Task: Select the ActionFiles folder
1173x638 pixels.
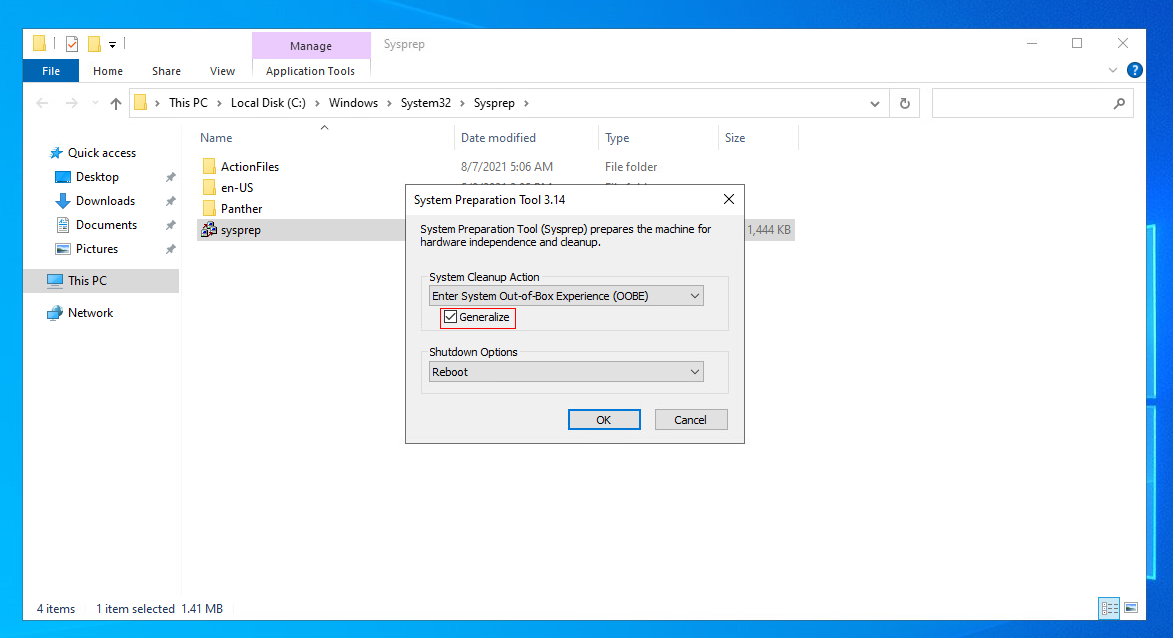Action: 250,167
